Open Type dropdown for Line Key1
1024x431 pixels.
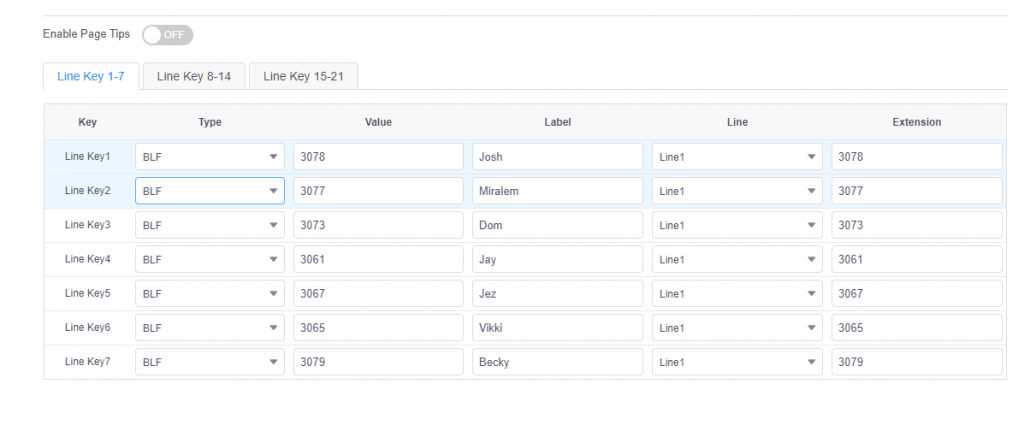(210, 157)
